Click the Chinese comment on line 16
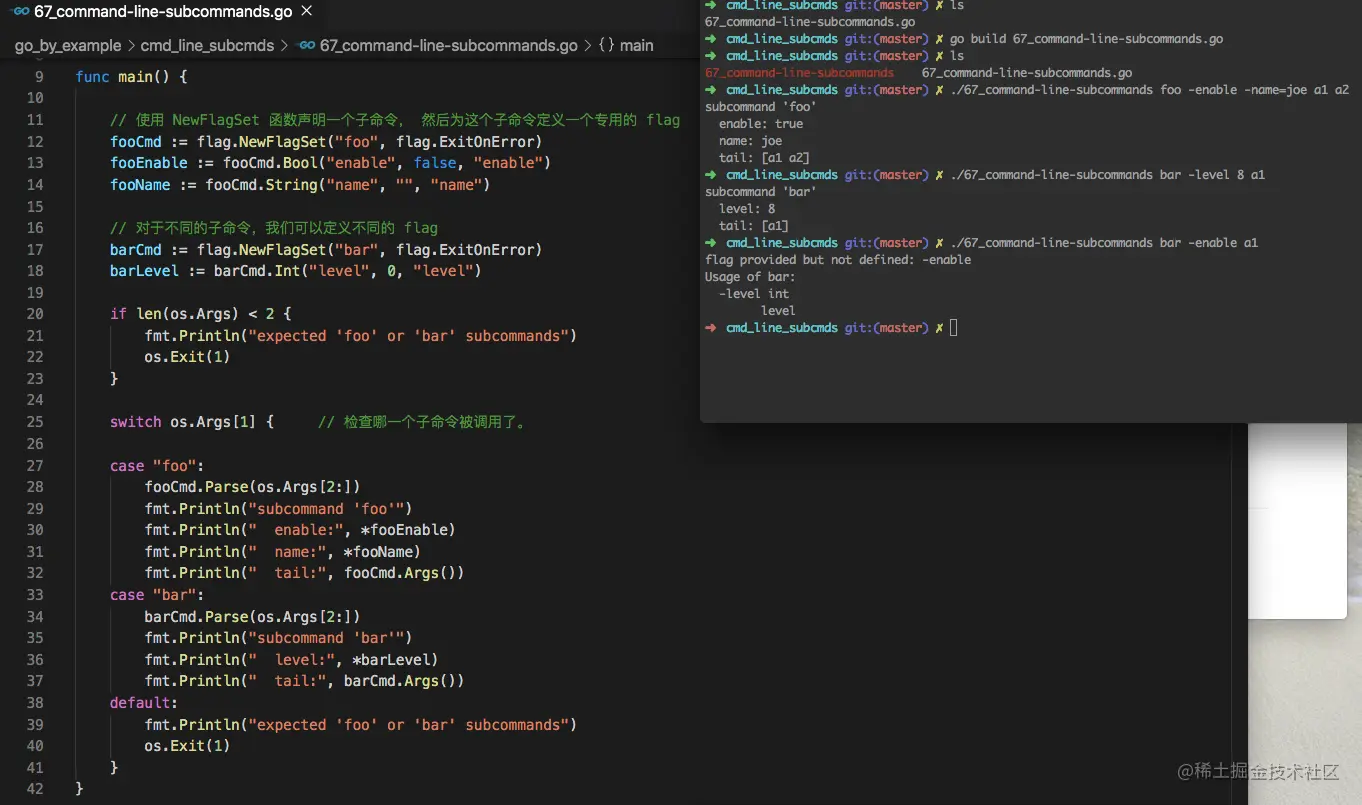 [273, 228]
